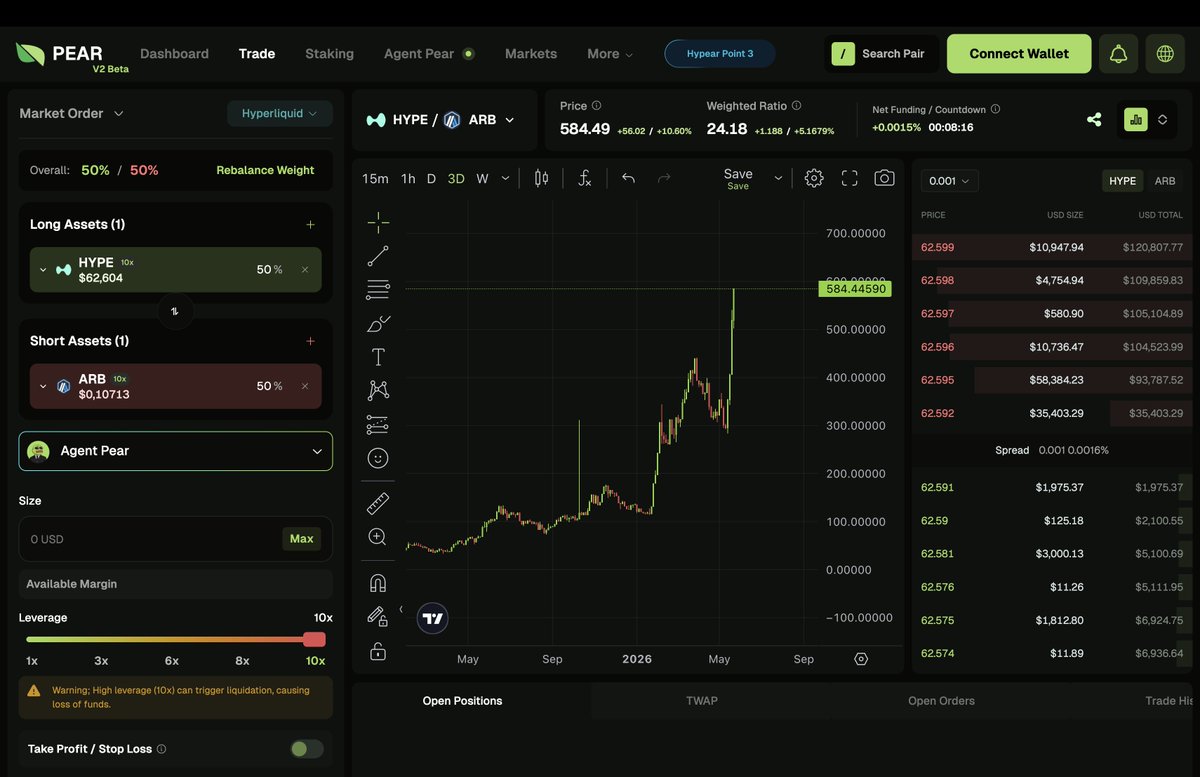Image resolution: width=1200 pixels, height=777 pixels.
Task: Toggle magnet mode on the chart
Action: pyautogui.click(x=378, y=583)
